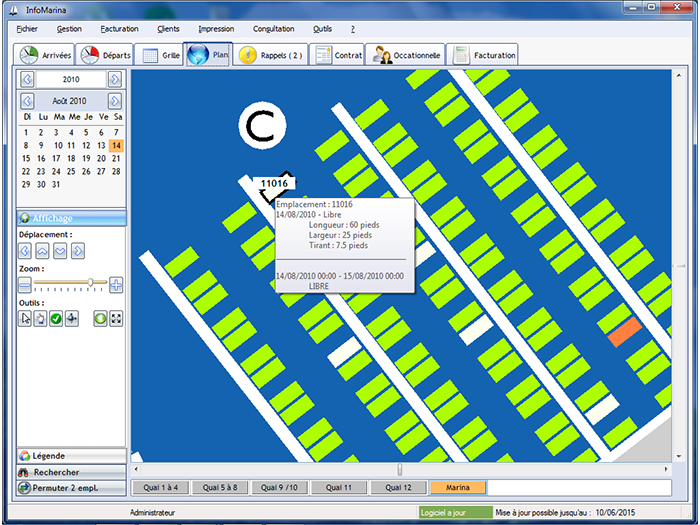The height and width of the screenshot is (525, 700).
Task: Choose the hand pan tool under Outils
Action: (41, 318)
